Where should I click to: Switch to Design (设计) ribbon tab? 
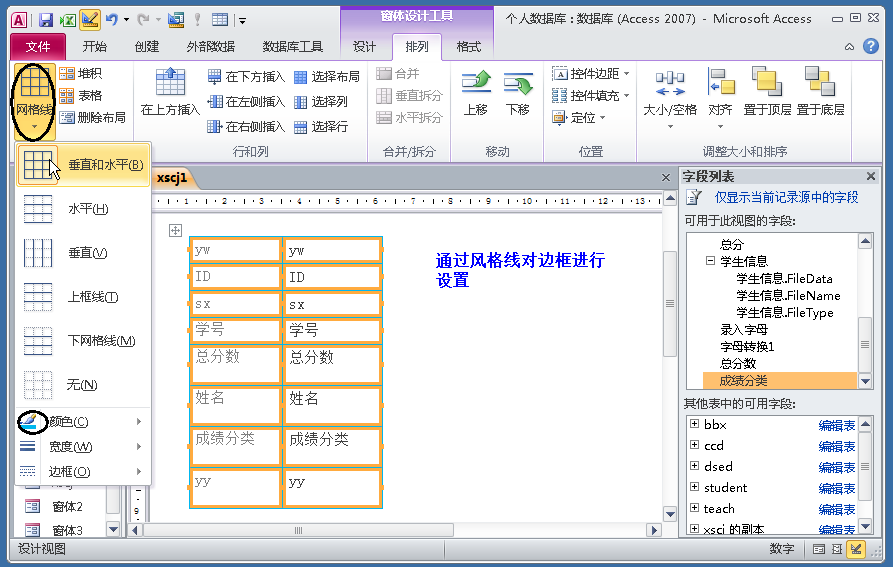pos(364,47)
